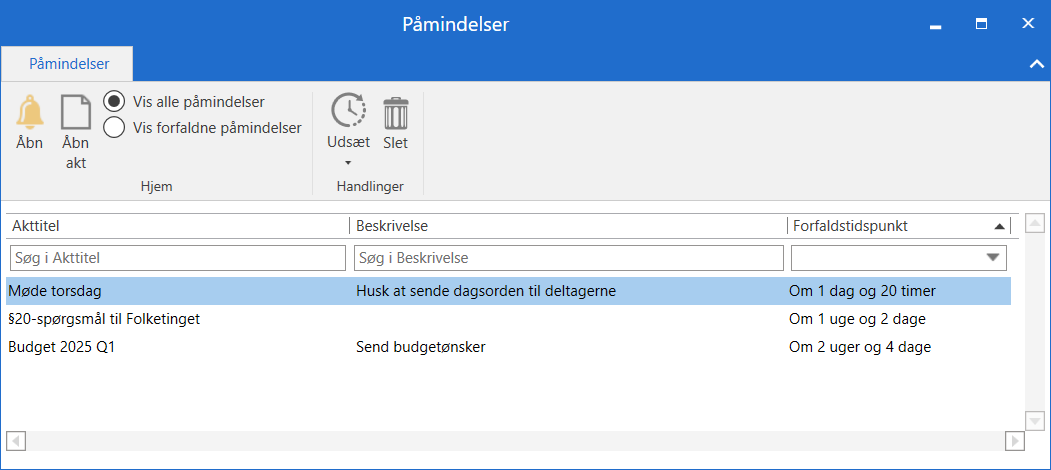This screenshot has height=470, width=1051.
Task: Select Vis alle påmindelser radio button
Action: tap(115, 102)
